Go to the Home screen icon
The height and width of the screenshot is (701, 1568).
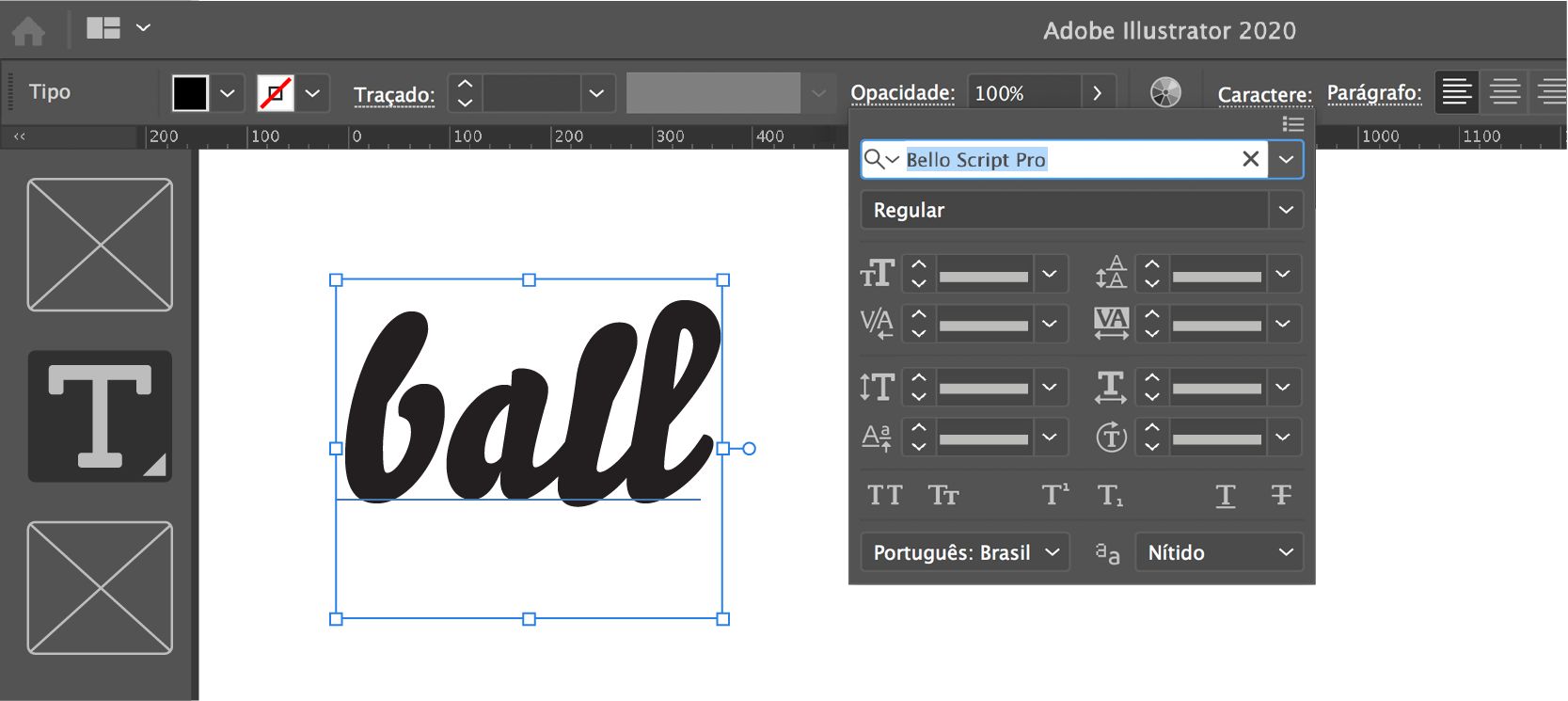click(28, 31)
